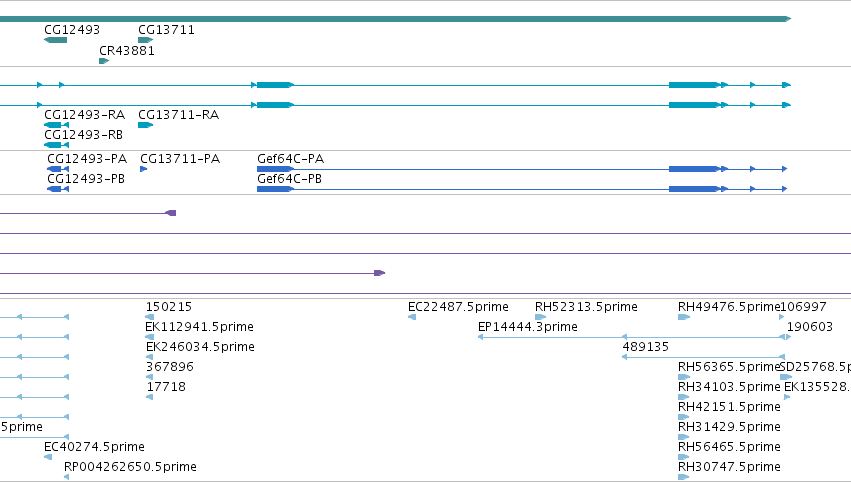The width and height of the screenshot is (851, 482).
Task: Click the Gef64C-PB CDS label
Action: point(289,179)
